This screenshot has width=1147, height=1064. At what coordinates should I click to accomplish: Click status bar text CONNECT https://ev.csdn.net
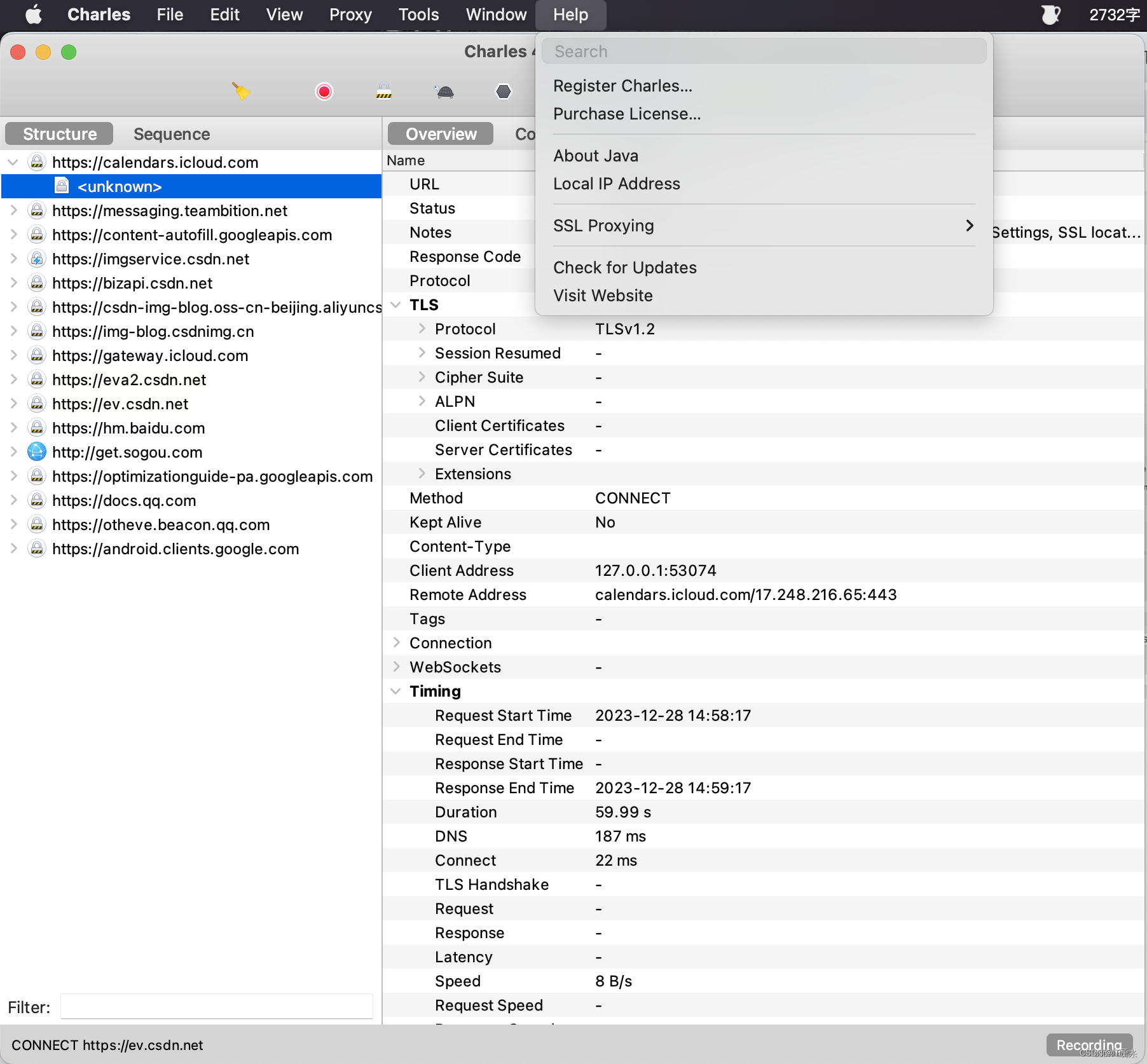[x=107, y=1045]
